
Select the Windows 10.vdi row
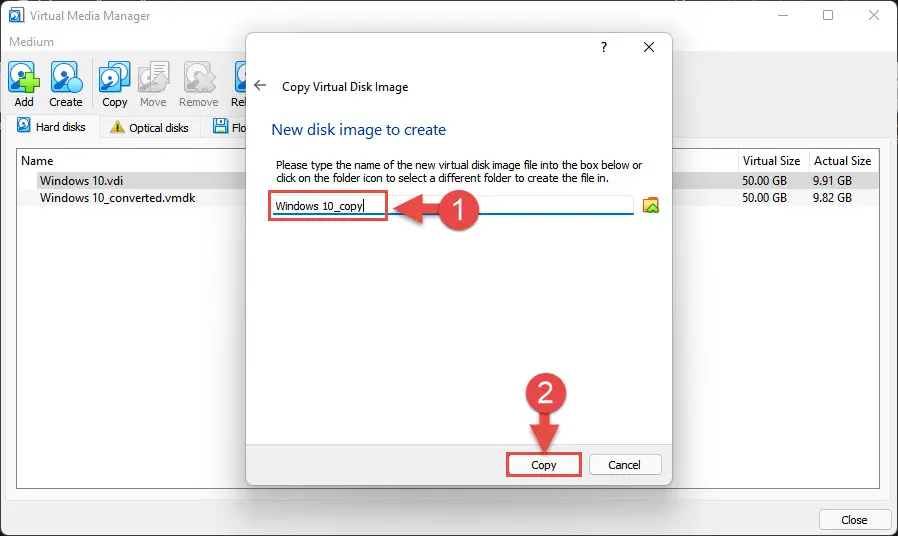pos(133,181)
